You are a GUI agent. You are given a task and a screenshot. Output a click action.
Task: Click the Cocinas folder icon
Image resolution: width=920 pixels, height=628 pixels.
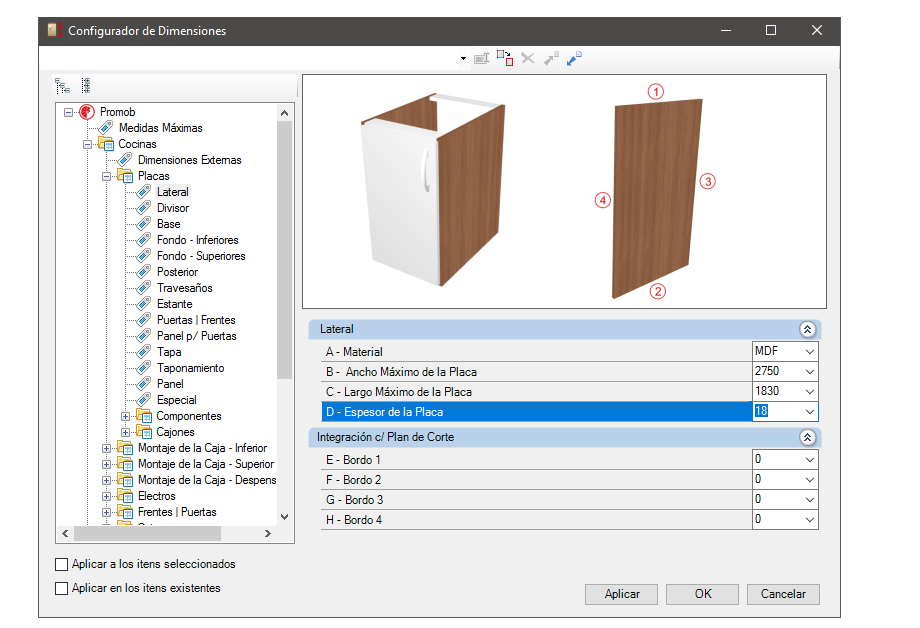[x=106, y=144]
